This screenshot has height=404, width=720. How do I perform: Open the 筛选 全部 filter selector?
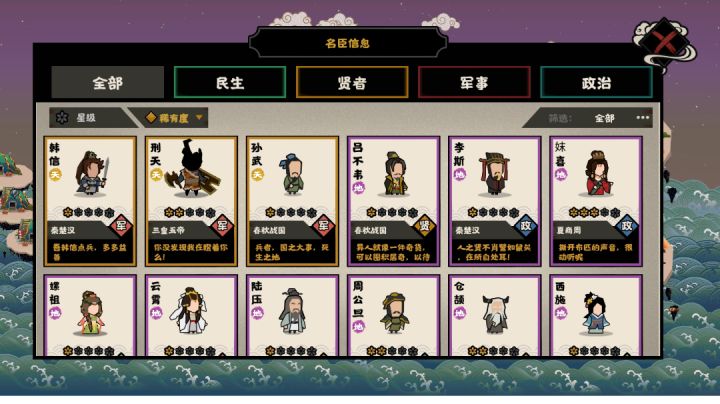point(604,118)
